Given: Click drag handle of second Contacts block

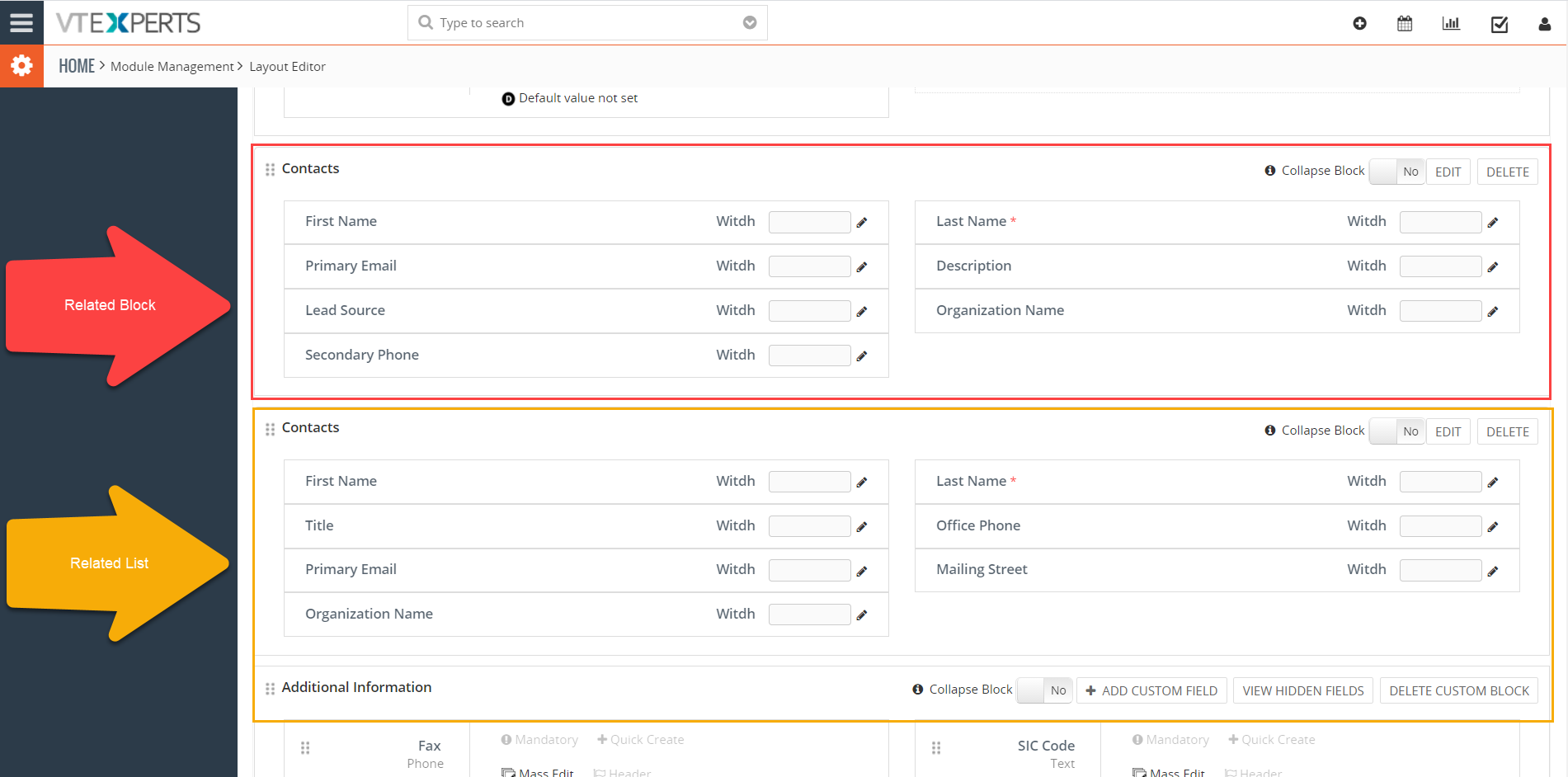Looking at the screenshot, I should tap(270, 429).
